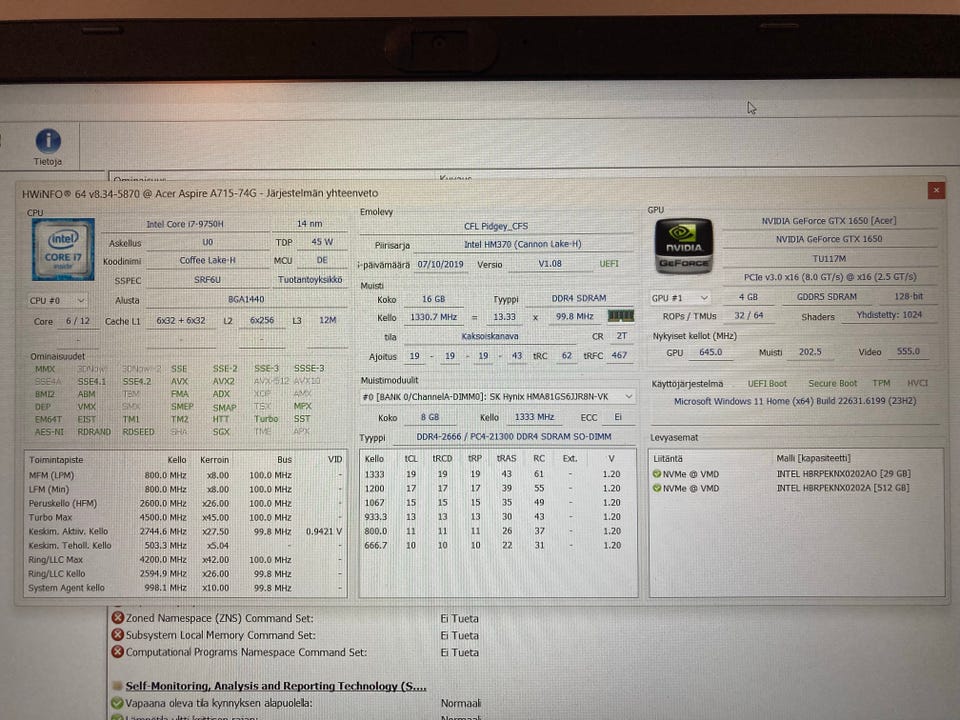Click GPU memory GDDR5 SDRAM

[827, 296]
